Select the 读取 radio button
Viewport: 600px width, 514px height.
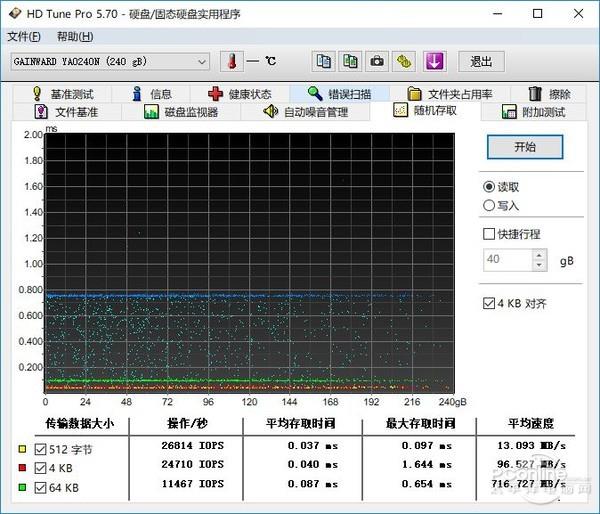pyautogui.click(x=488, y=187)
